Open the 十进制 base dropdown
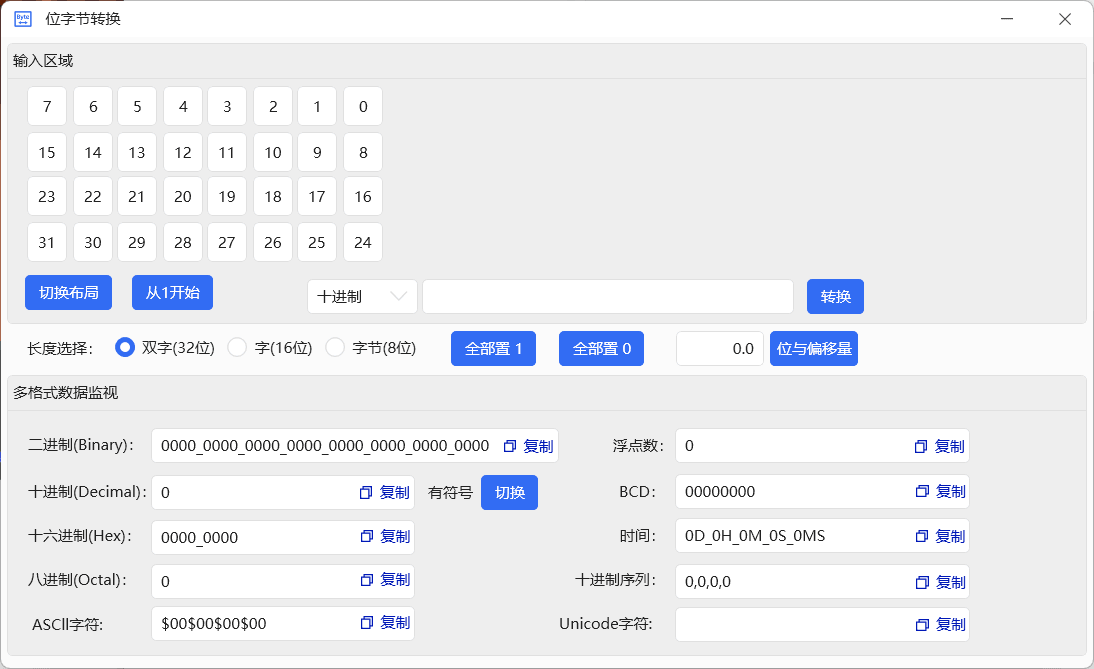The image size is (1094, 669). [362, 296]
